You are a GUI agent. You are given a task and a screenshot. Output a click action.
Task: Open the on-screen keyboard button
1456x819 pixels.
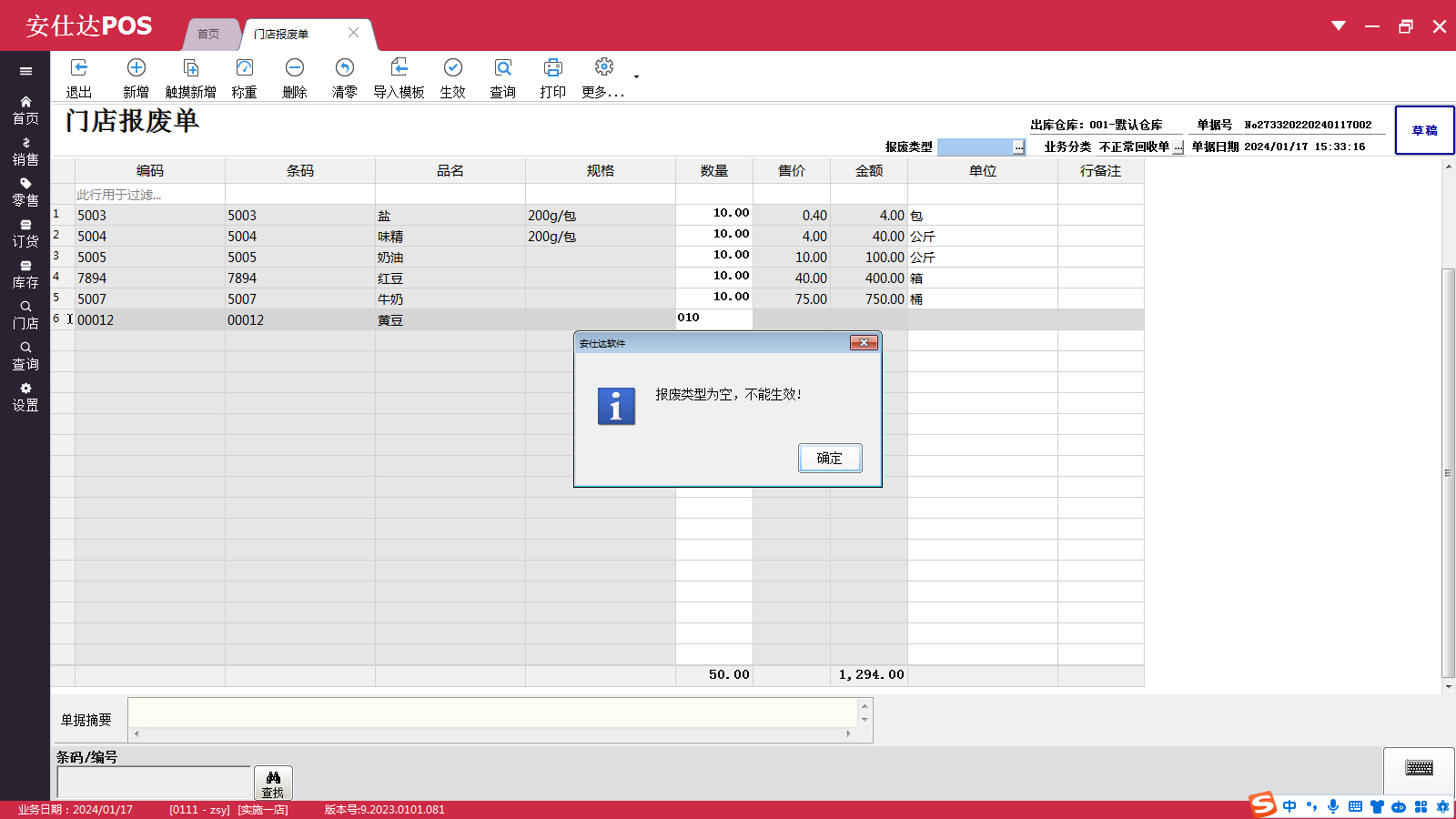pos(1419,768)
